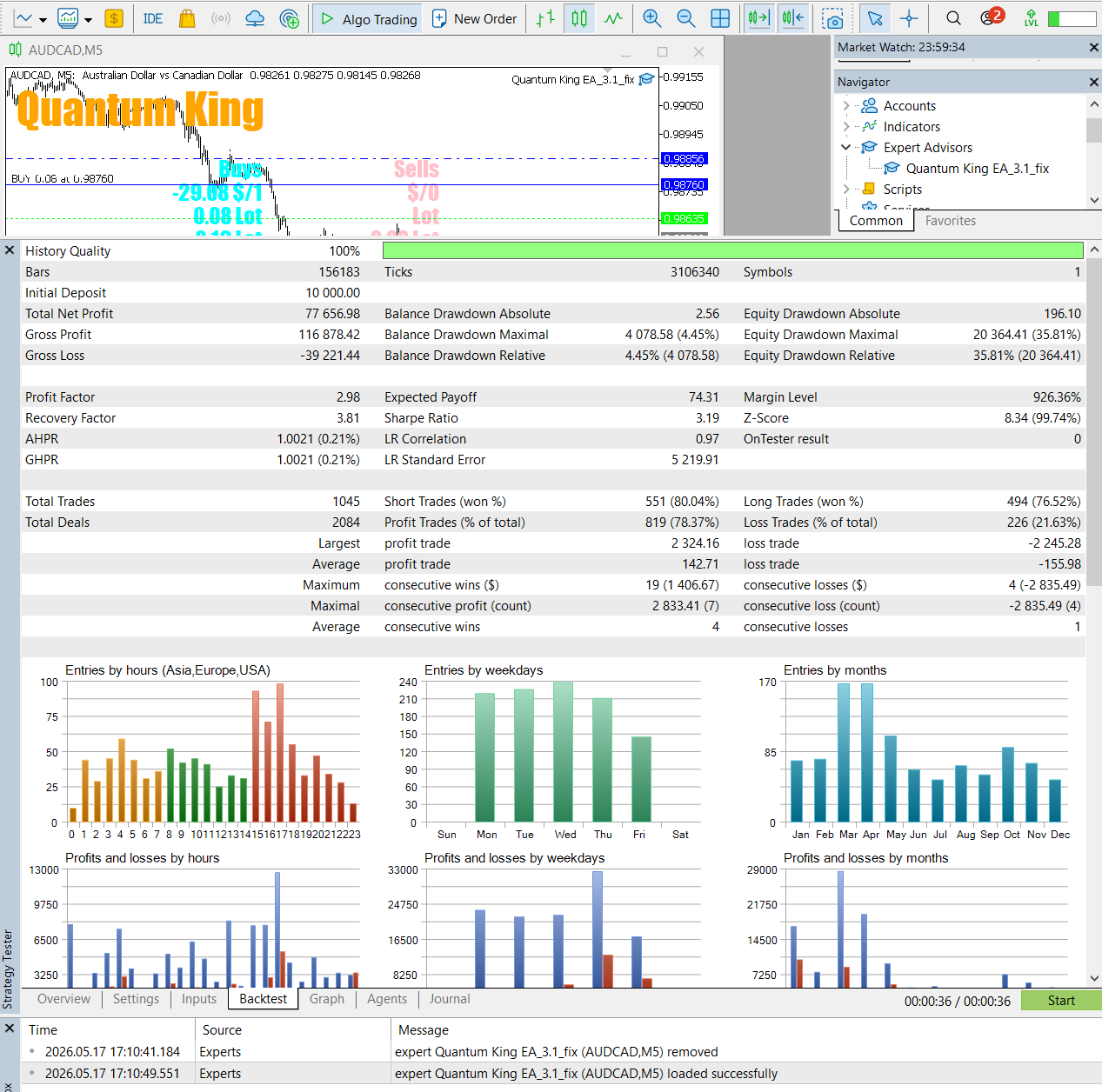Select the Accounts item in Navigator
Screen dimensions: 1102x1092
(x=910, y=106)
